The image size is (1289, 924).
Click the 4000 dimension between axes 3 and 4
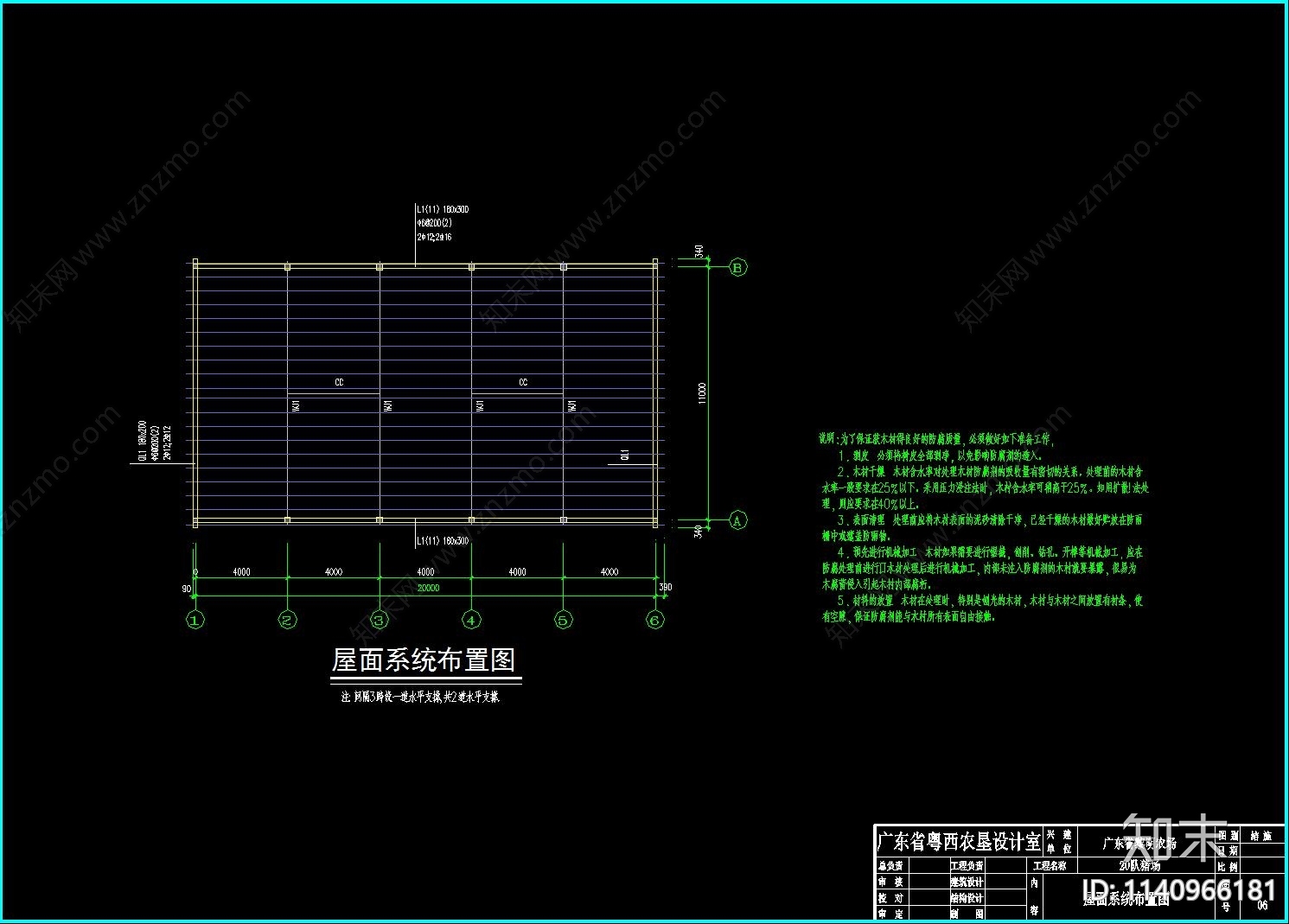(425, 572)
